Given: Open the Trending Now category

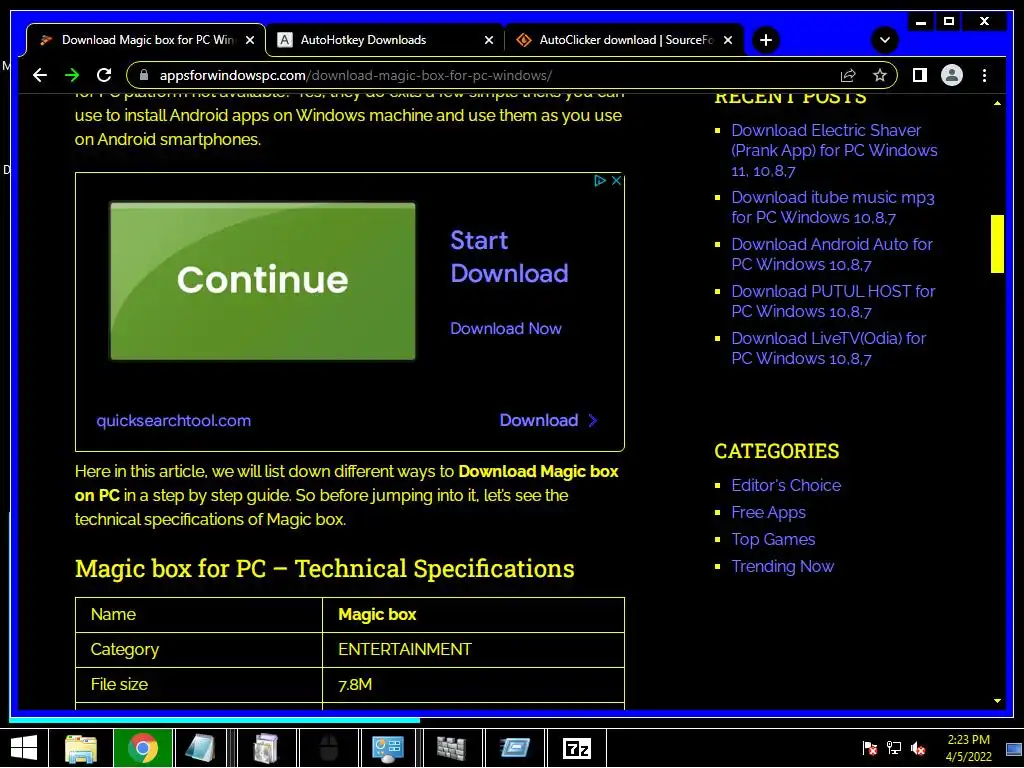Looking at the screenshot, I should click(x=782, y=566).
